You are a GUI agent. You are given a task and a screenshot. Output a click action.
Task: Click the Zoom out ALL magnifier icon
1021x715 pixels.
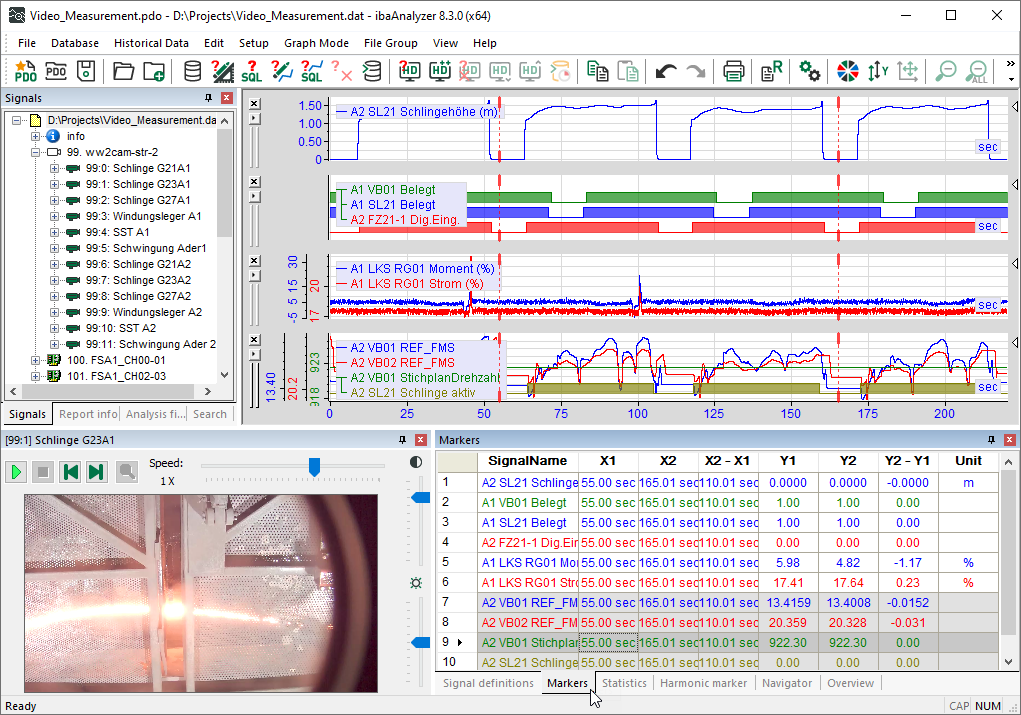coord(978,71)
